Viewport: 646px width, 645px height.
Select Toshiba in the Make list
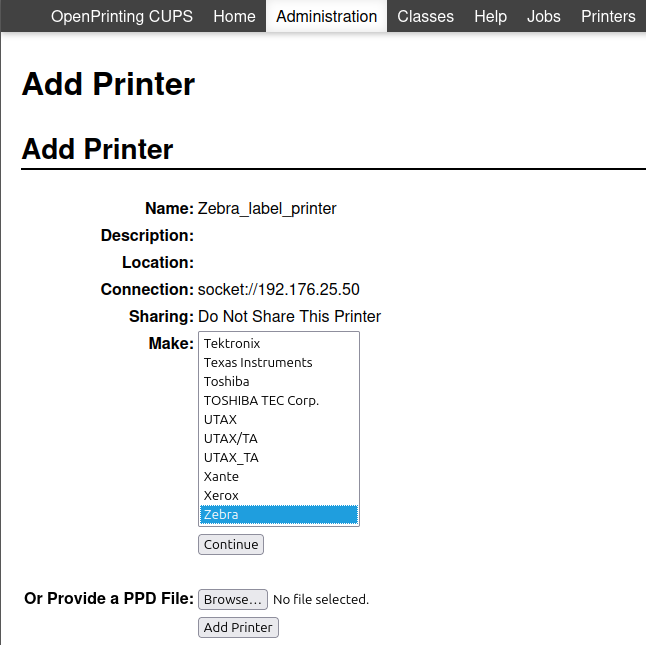coord(227,382)
